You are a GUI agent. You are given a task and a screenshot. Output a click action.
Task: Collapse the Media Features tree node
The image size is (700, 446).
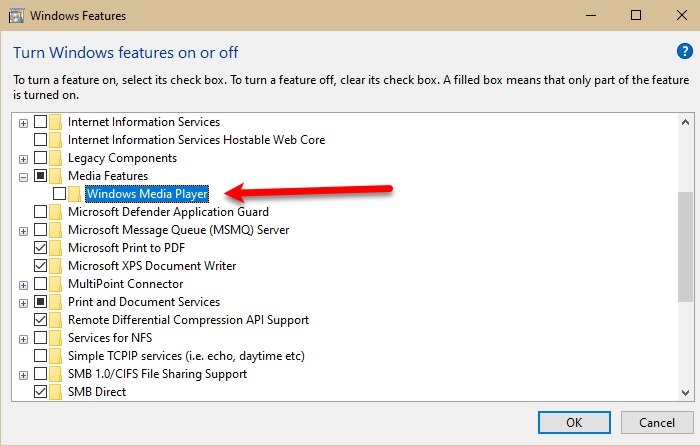coord(23,176)
